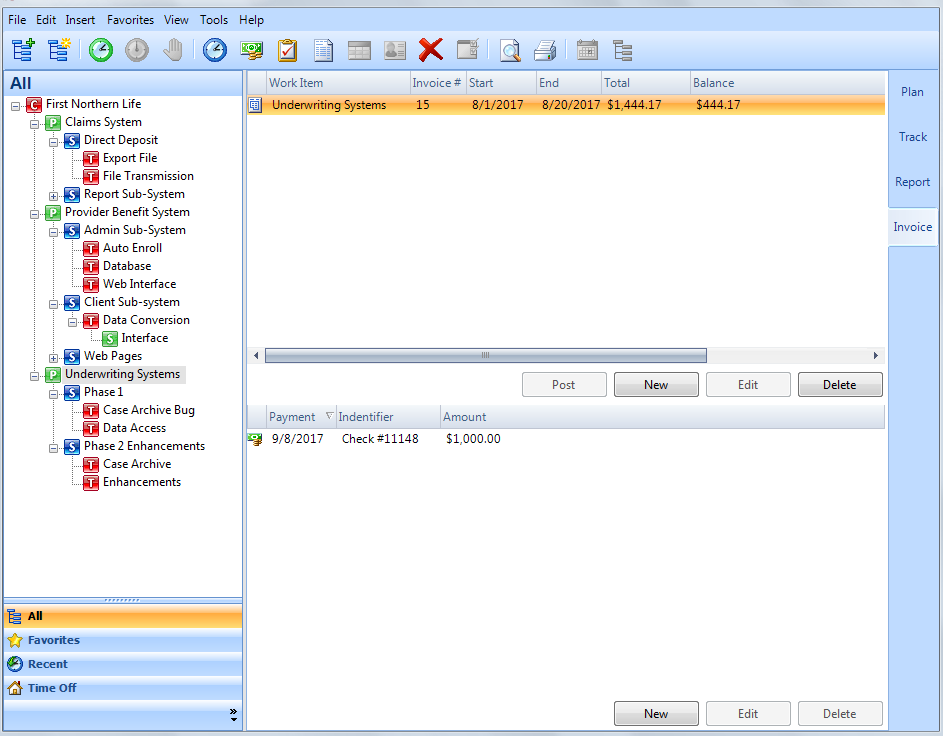Open the Time Off navigation pane
This screenshot has width=943, height=736.
click(x=123, y=688)
